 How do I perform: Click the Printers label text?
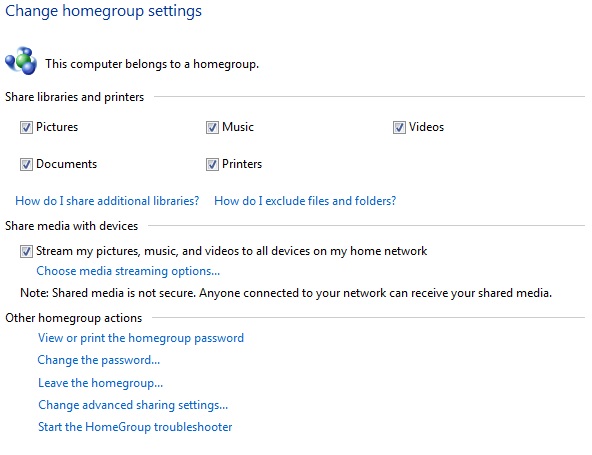click(242, 164)
